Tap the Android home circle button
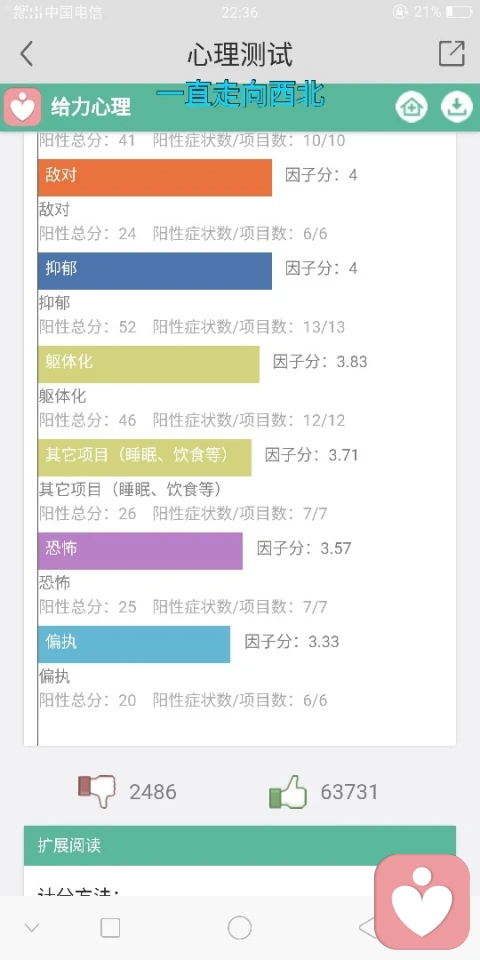Screen dimensions: 480x960 point(239,928)
